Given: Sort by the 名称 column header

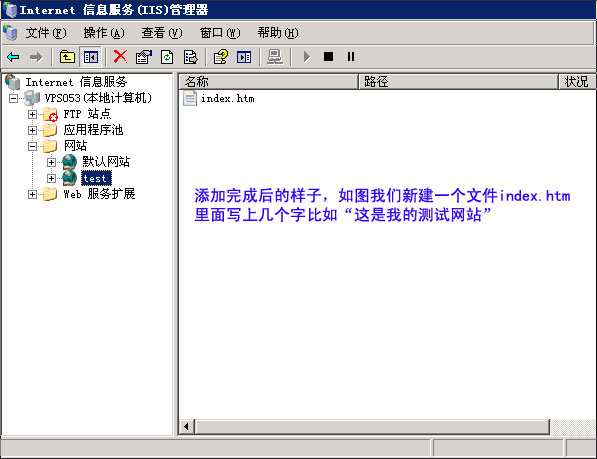Looking at the screenshot, I should (268, 81).
